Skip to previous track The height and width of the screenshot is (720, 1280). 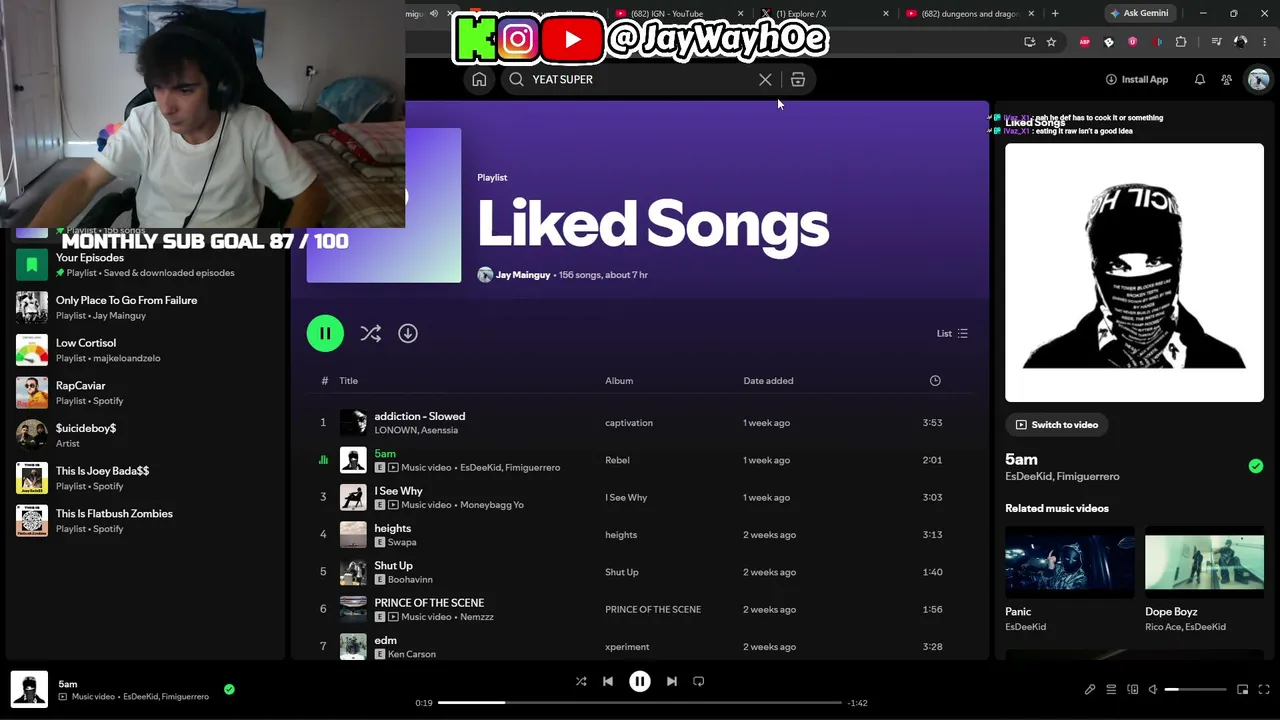coord(608,681)
